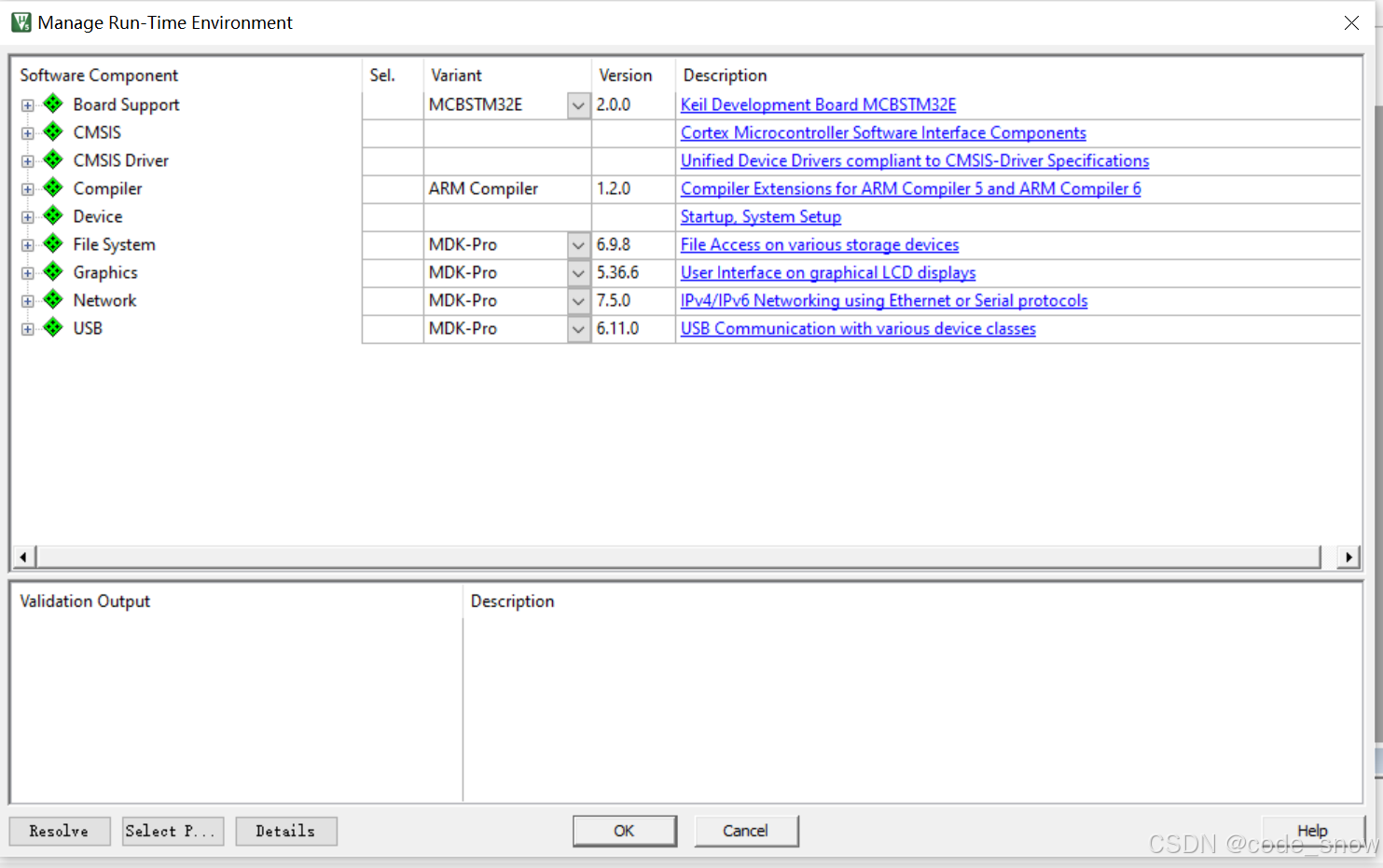Open Cortex Microcontroller Software Interface Components link
The image size is (1383, 868).
pos(883,133)
